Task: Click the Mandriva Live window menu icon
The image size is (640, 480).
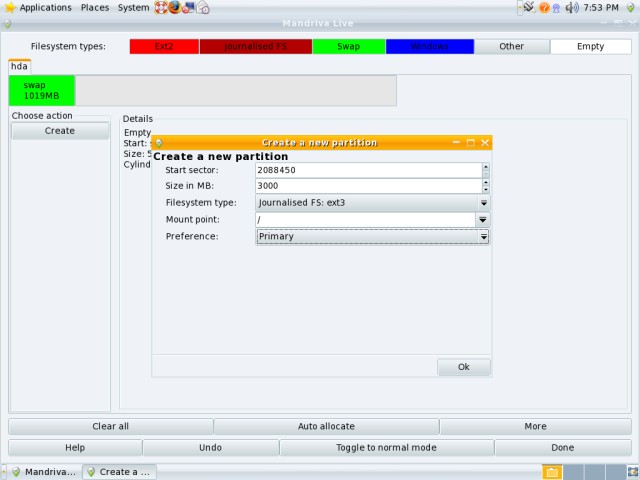Action: tap(7, 24)
